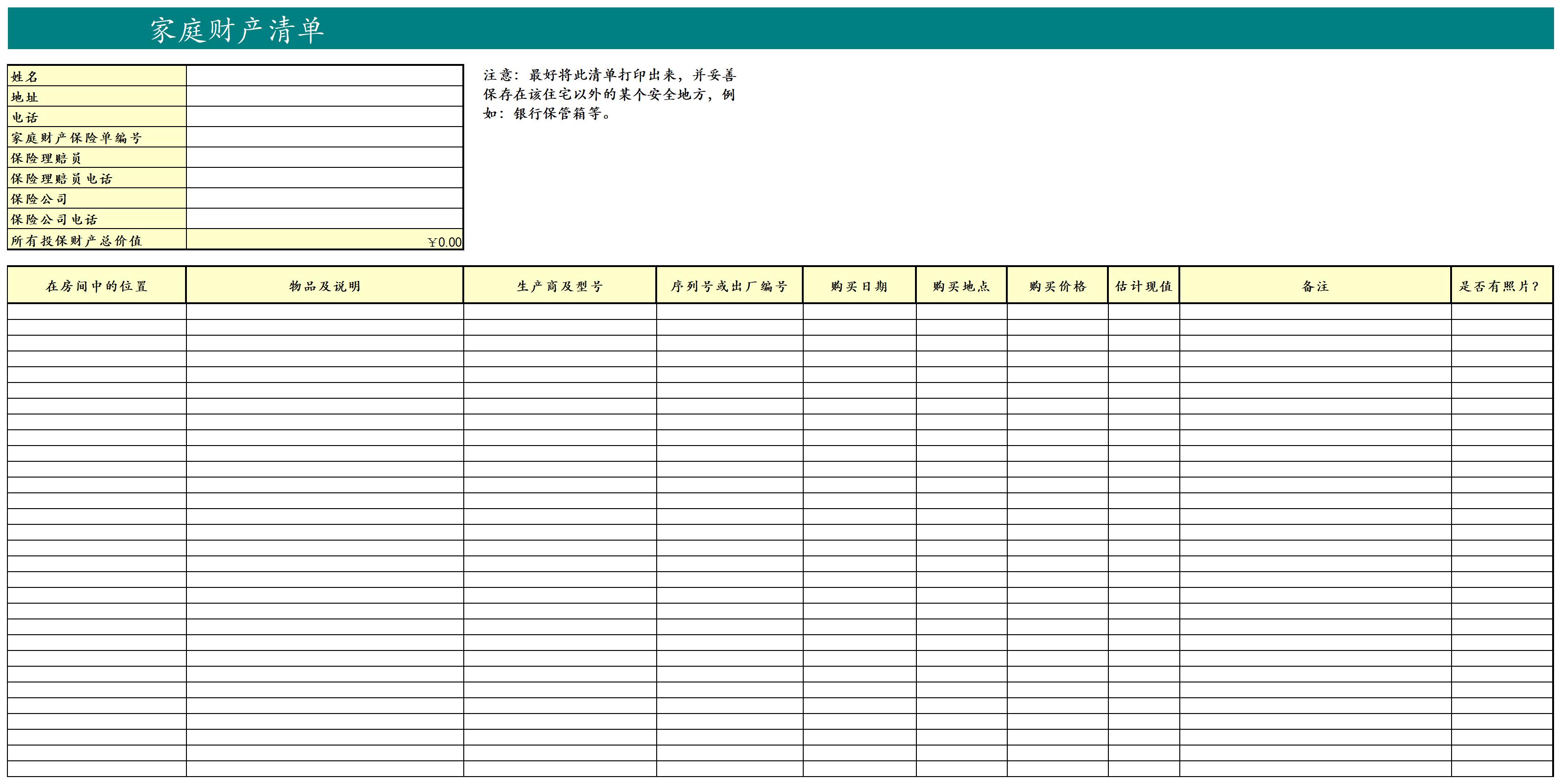The height and width of the screenshot is (784, 1561).
Task: Click the 估计现值 column header
Action: click(x=1144, y=286)
